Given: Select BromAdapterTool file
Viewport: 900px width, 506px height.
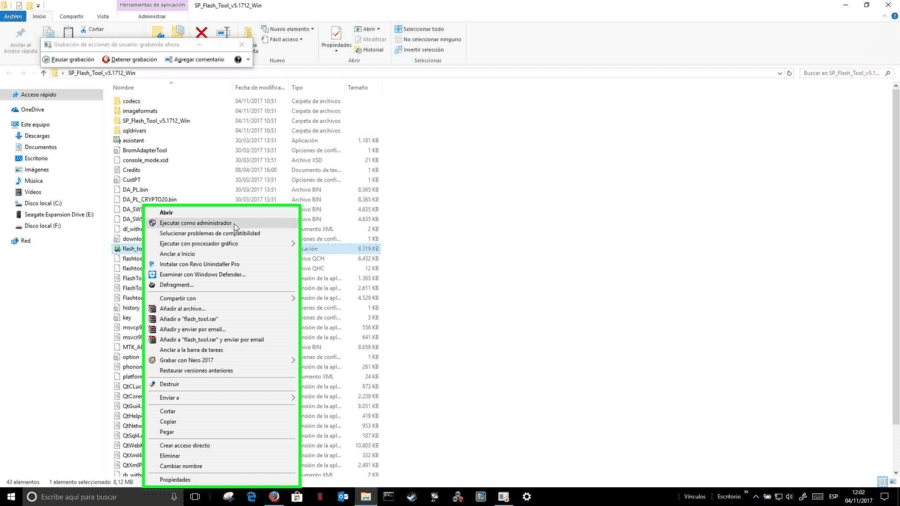Looking at the screenshot, I should click(x=145, y=150).
